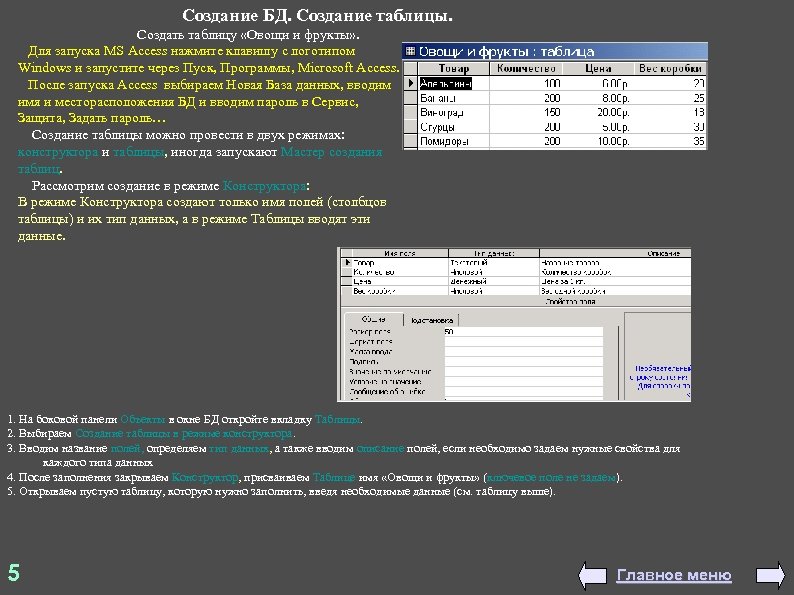
Task: Click the Денежный data type cell
Action: [494, 282]
